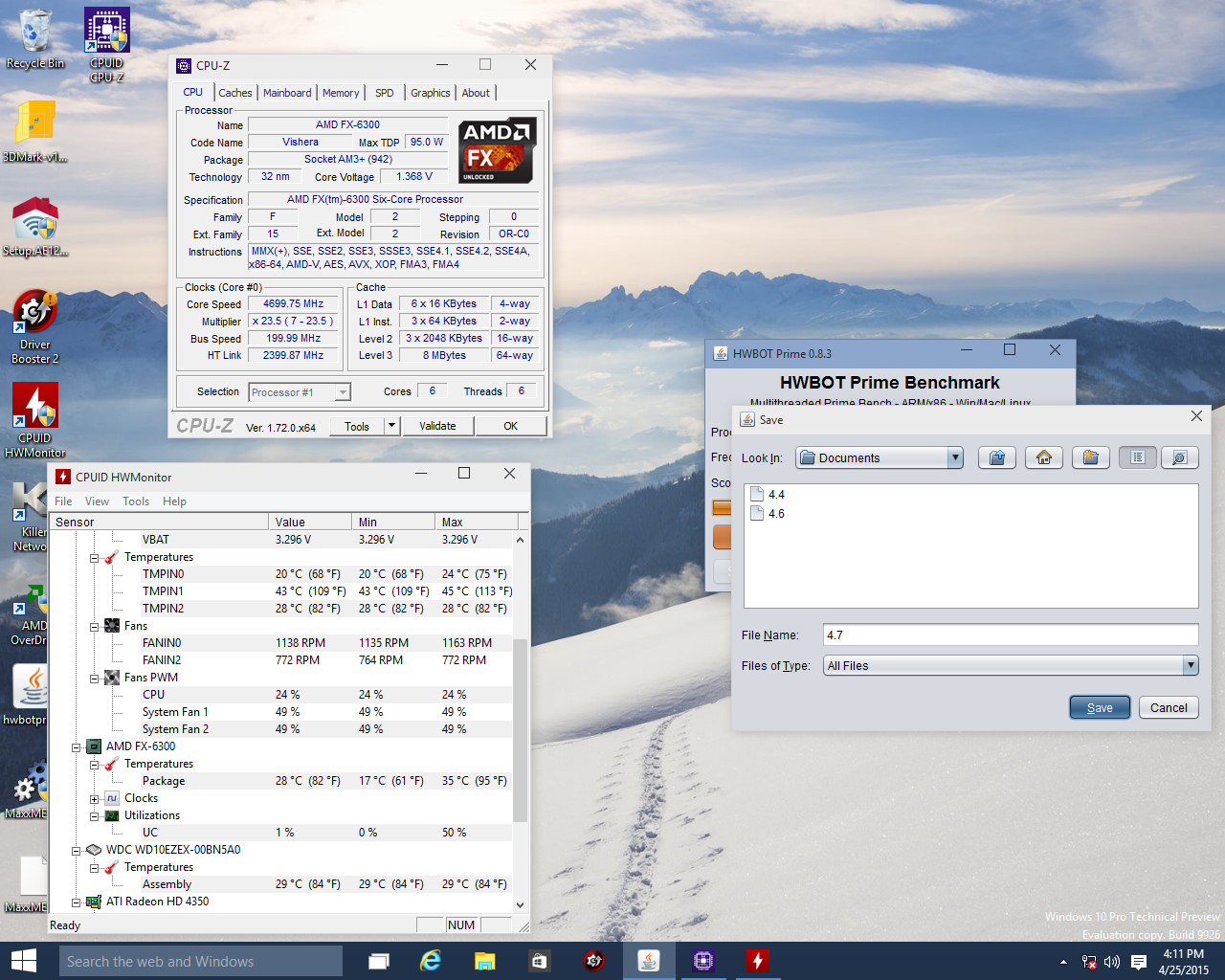Screen dimensions: 1225x980
Task: Switch to HWMonitor taskbar icon
Action: click(758, 961)
